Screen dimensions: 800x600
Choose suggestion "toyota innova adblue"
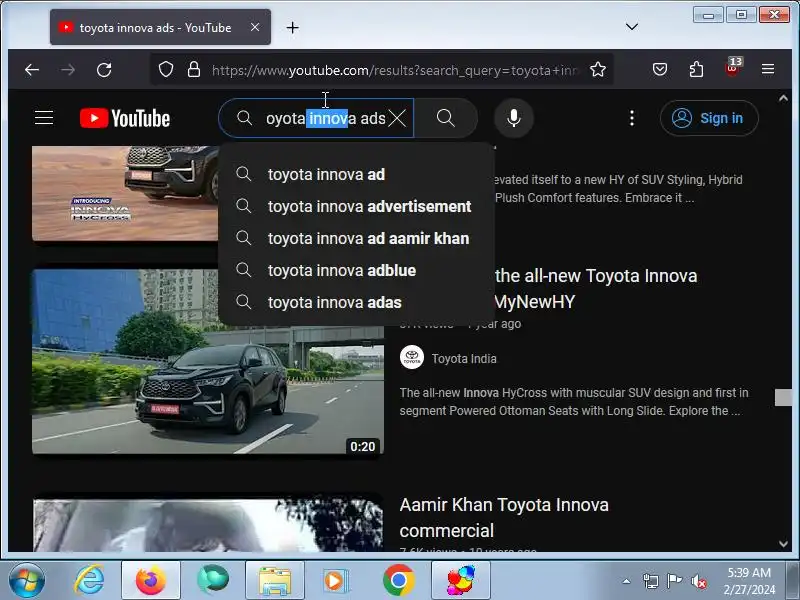point(356,270)
